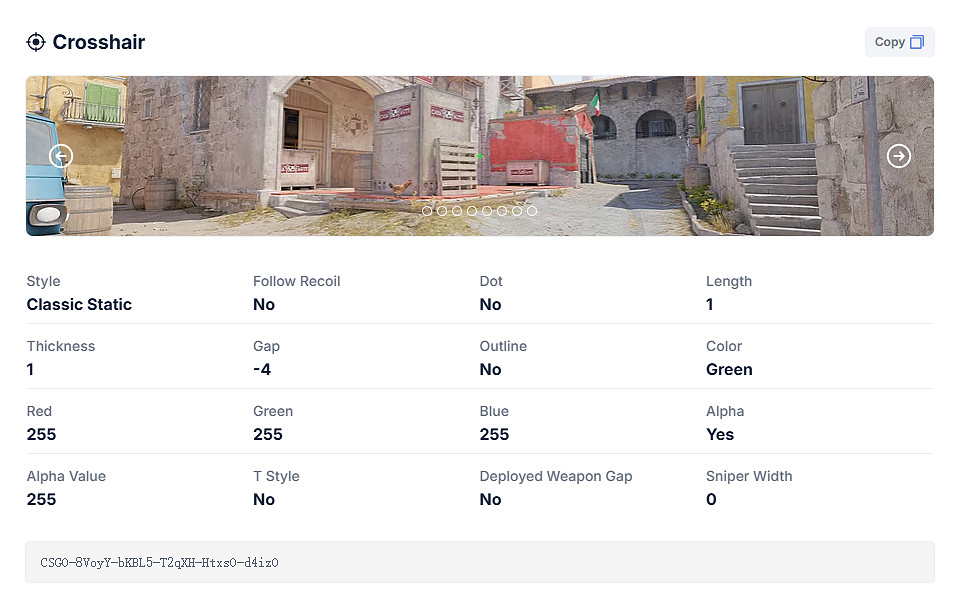Jump to the fifth carousel slide dot
Image resolution: width=961 pixels, height=604 pixels.
pyautogui.click(x=487, y=211)
